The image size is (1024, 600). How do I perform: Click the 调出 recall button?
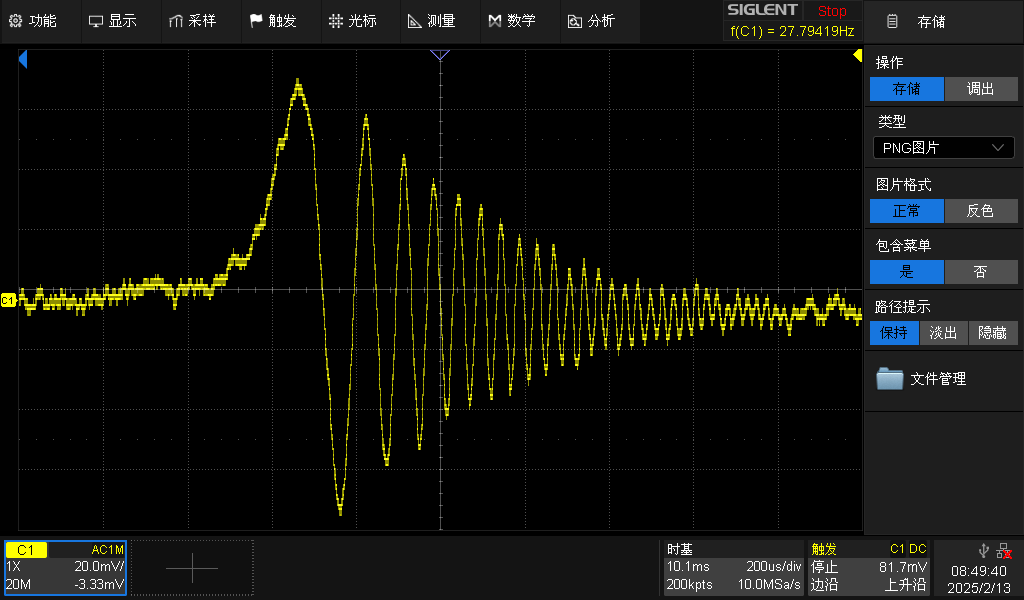(x=980, y=89)
